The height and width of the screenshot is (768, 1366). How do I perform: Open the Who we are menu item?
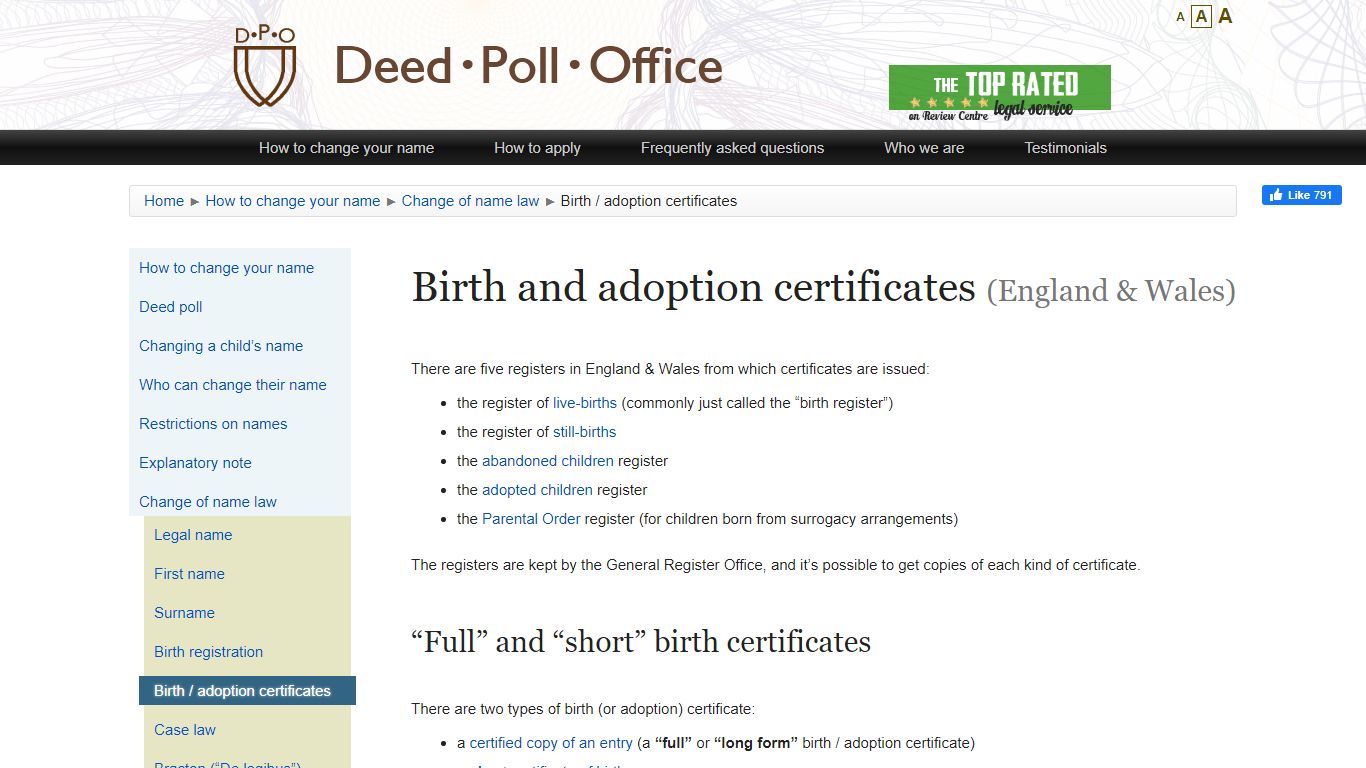(x=924, y=148)
